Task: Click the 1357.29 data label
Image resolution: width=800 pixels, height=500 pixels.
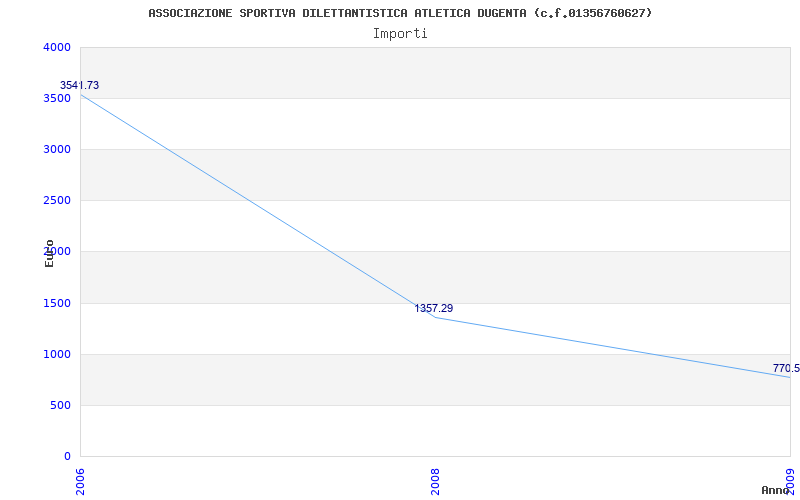Action: 434,308
